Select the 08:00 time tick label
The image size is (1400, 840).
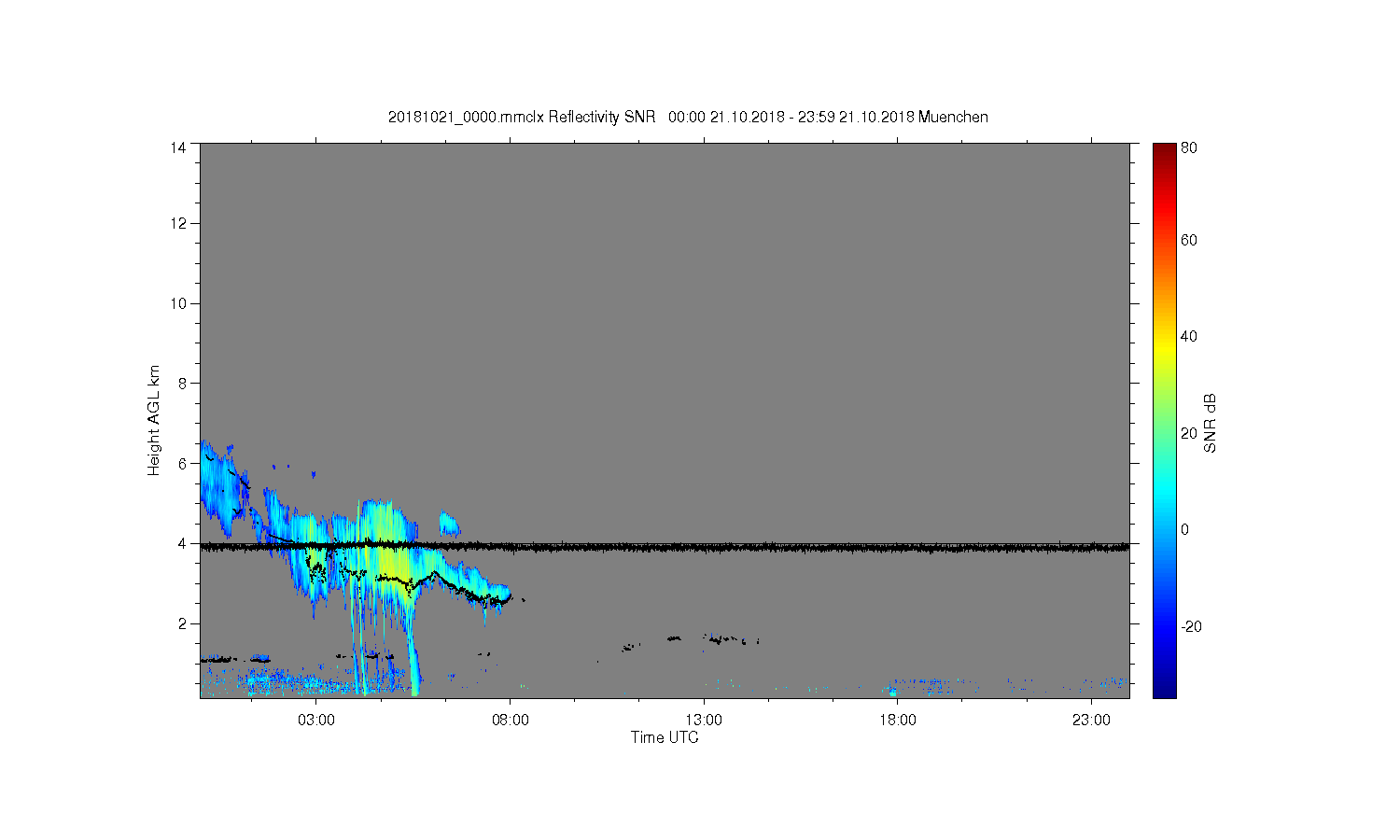pyautogui.click(x=511, y=721)
